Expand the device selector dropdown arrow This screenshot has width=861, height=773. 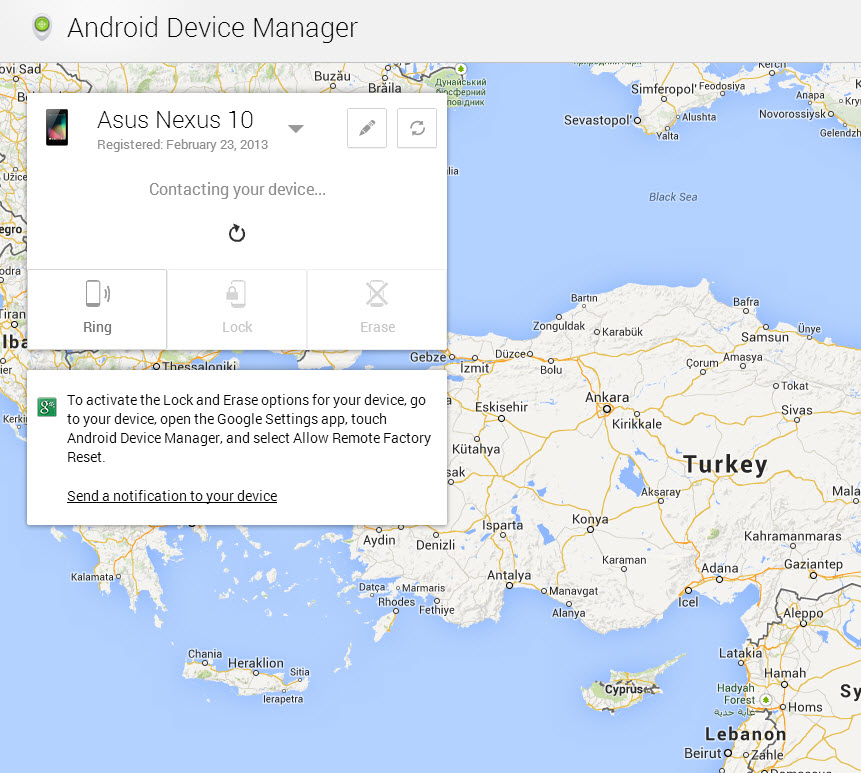click(295, 129)
